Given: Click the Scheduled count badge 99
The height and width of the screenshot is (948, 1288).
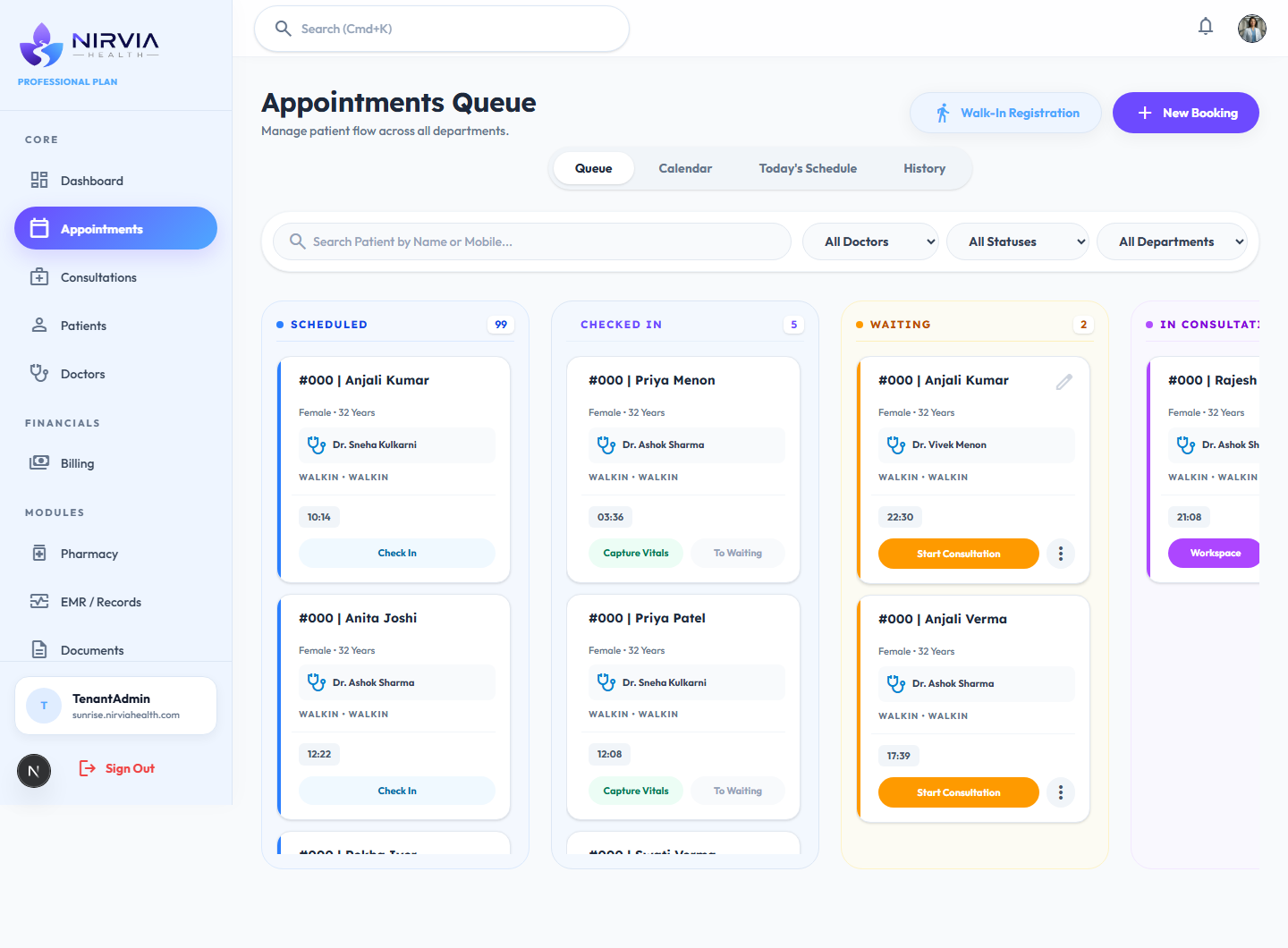Looking at the screenshot, I should pos(501,325).
